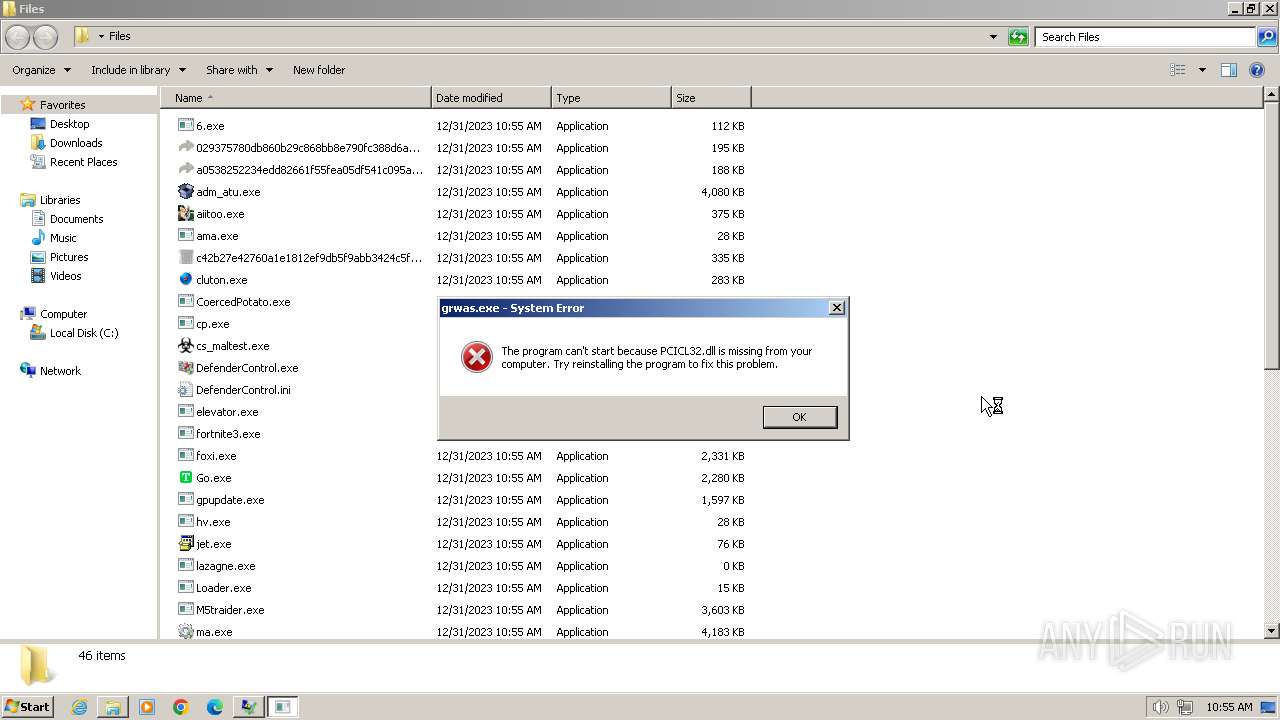Image resolution: width=1280 pixels, height=720 pixels.
Task: Select Computer in the navigation pane
Action: pos(63,314)
